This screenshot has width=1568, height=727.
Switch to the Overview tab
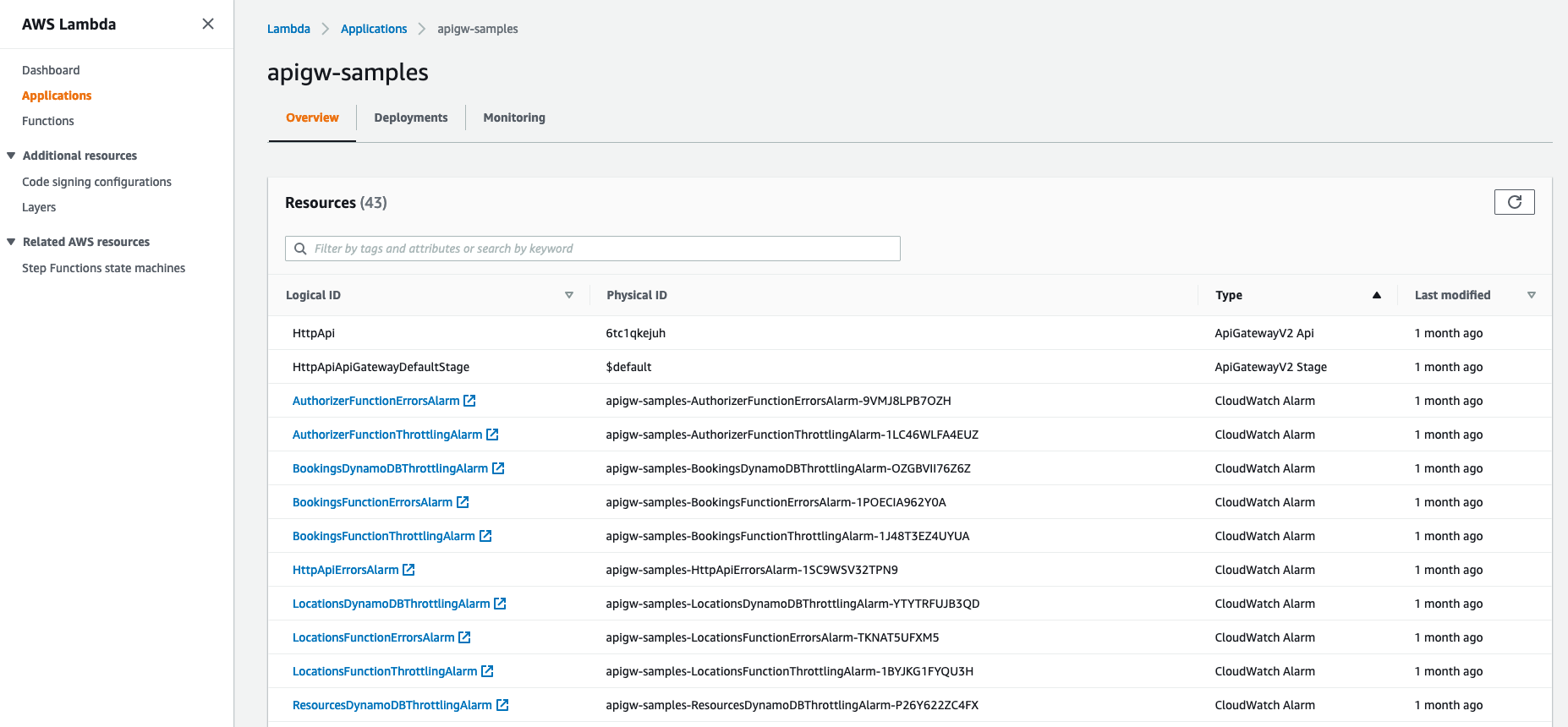(312, 118)
